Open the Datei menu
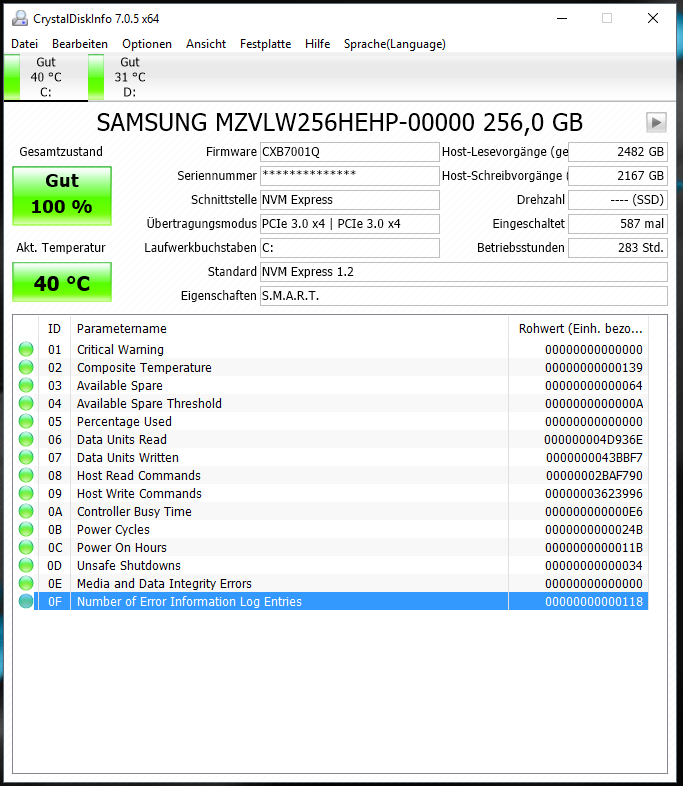683x786 pixels. [25, 44]
